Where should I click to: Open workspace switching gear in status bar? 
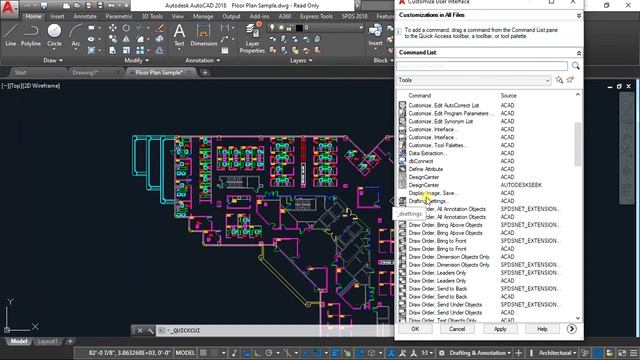pos(442,353)
